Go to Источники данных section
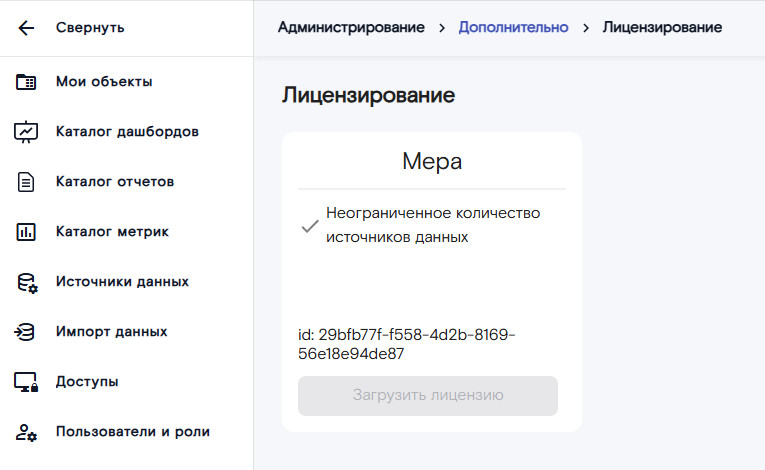This screenshot has width=765, height=470. pos(122,282)
